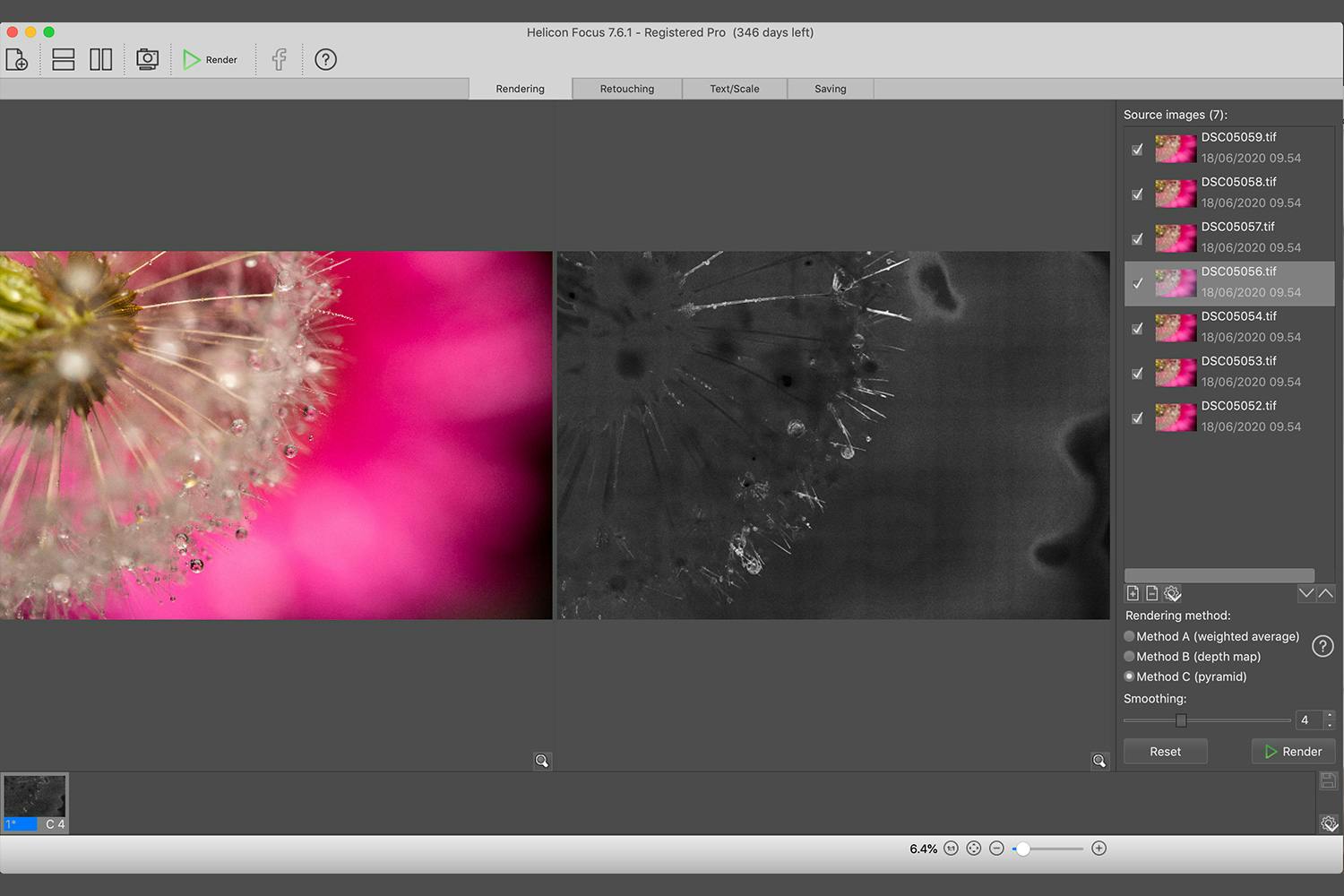1344x896 pixels.
Task: Move selected source image up with the up chevron
Action: pos(1325,593)
